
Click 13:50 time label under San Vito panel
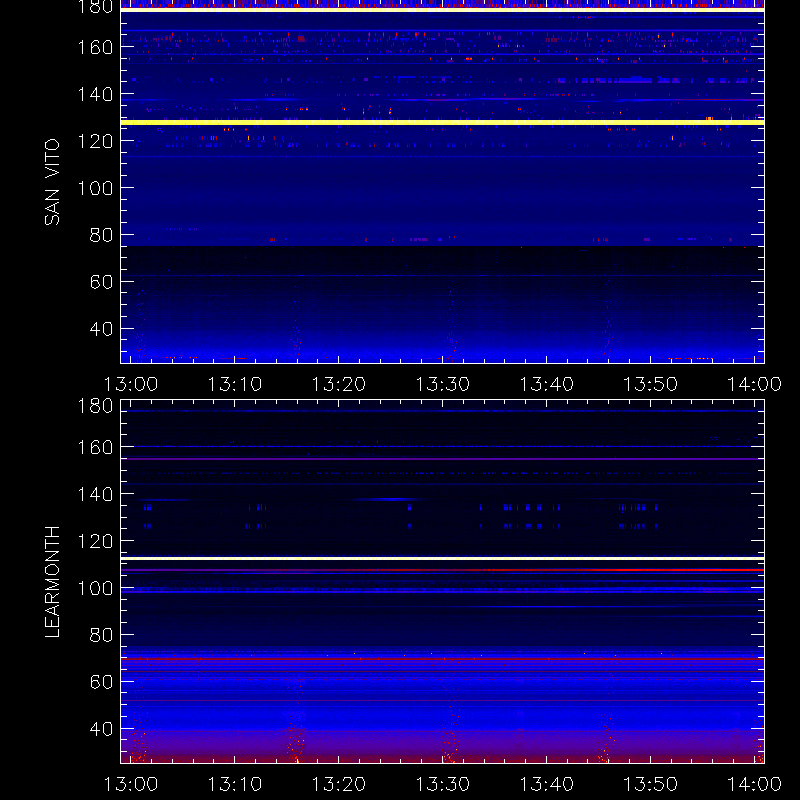click(x=651, y=384)
